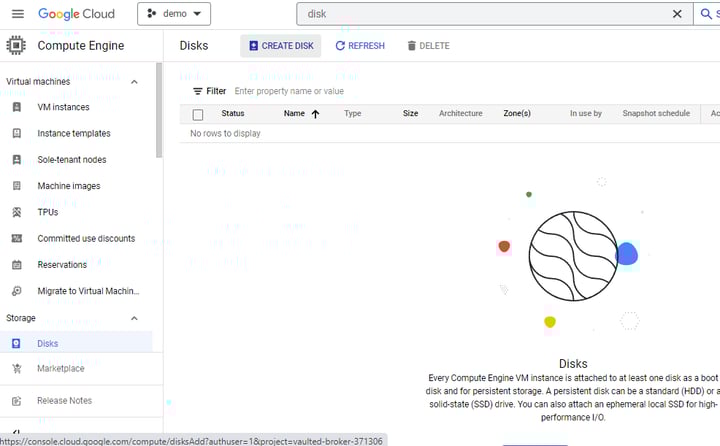This screenshot has width=720, height=446.
Task: Click the VM instances sidebar icon
Action: coord(16,107)
